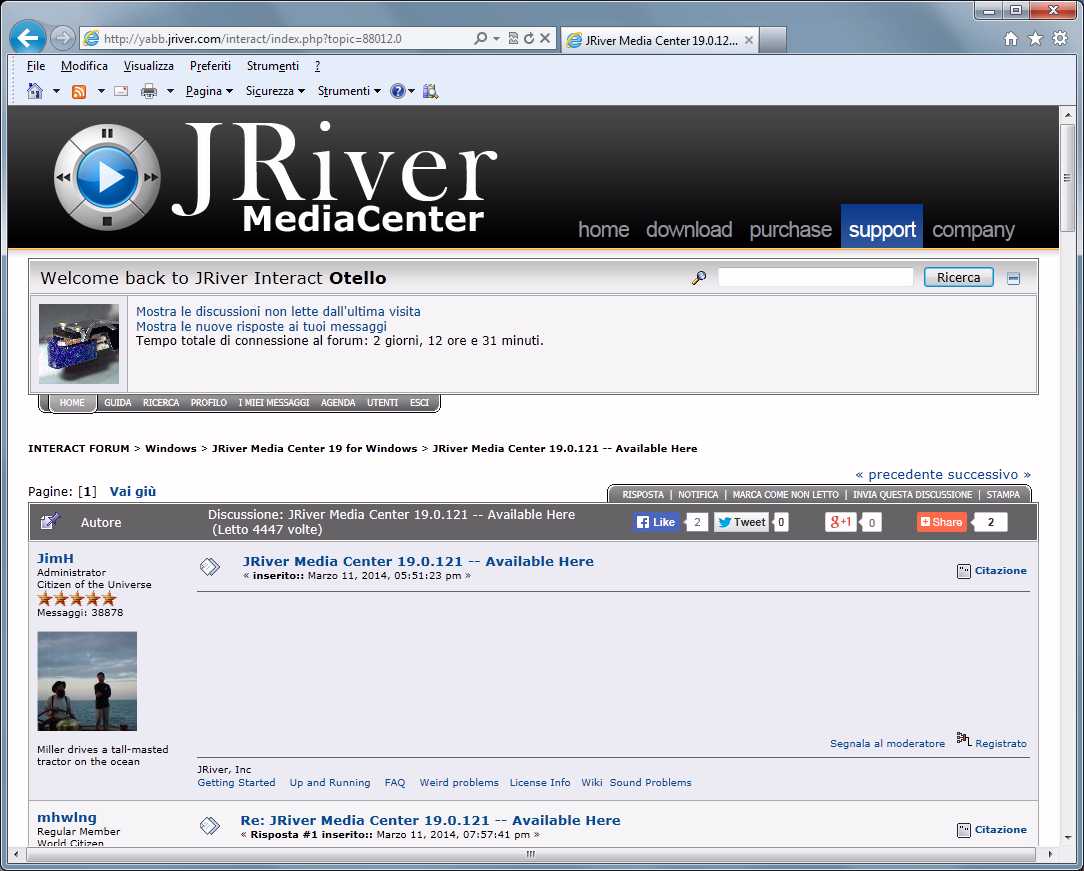Screen dimensions: 1084x871
Task: Refresh the page with the reload icon
Action: (x=529, y=39)
